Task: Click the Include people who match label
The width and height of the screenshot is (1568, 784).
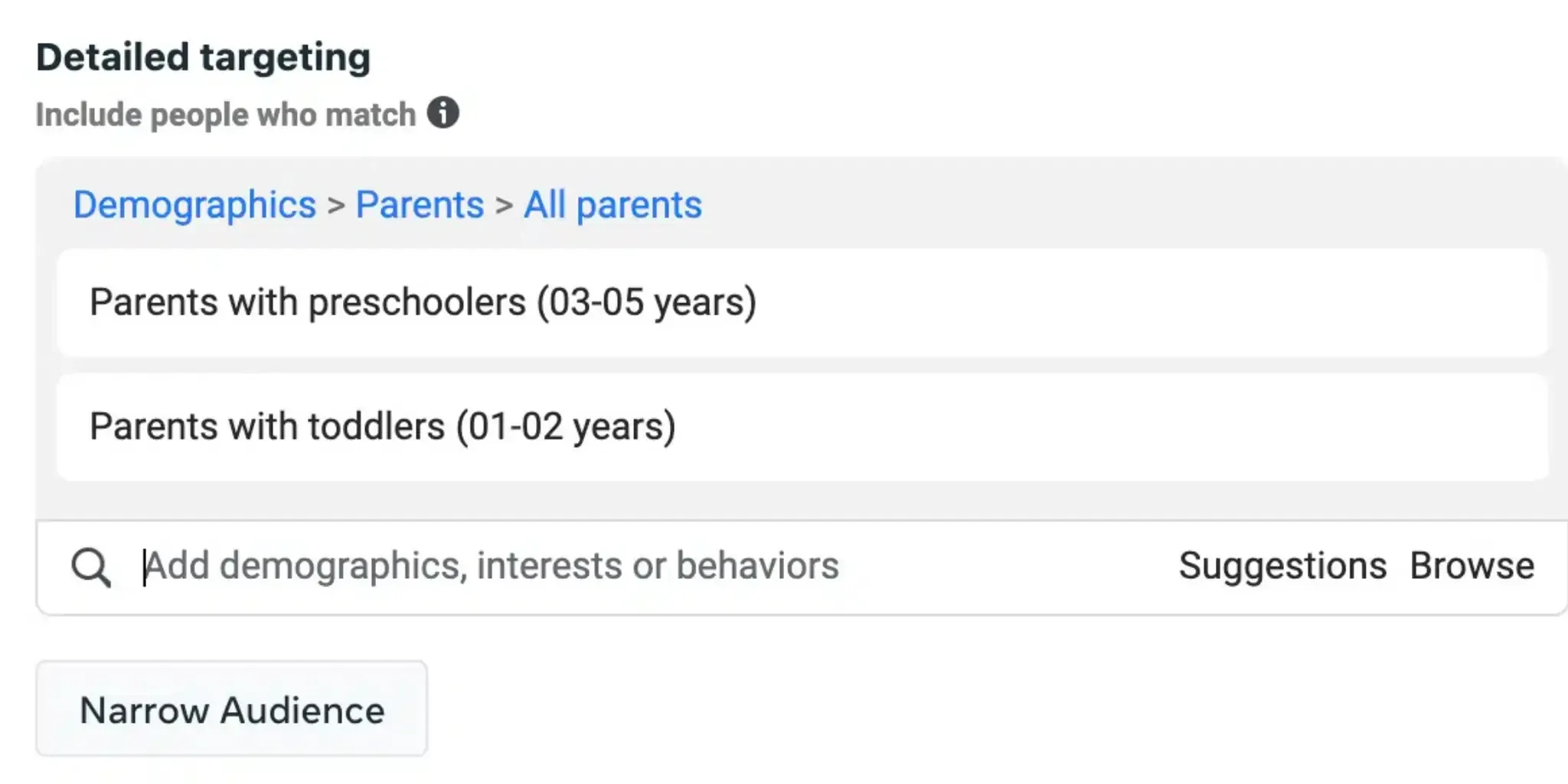Action: 226,115
